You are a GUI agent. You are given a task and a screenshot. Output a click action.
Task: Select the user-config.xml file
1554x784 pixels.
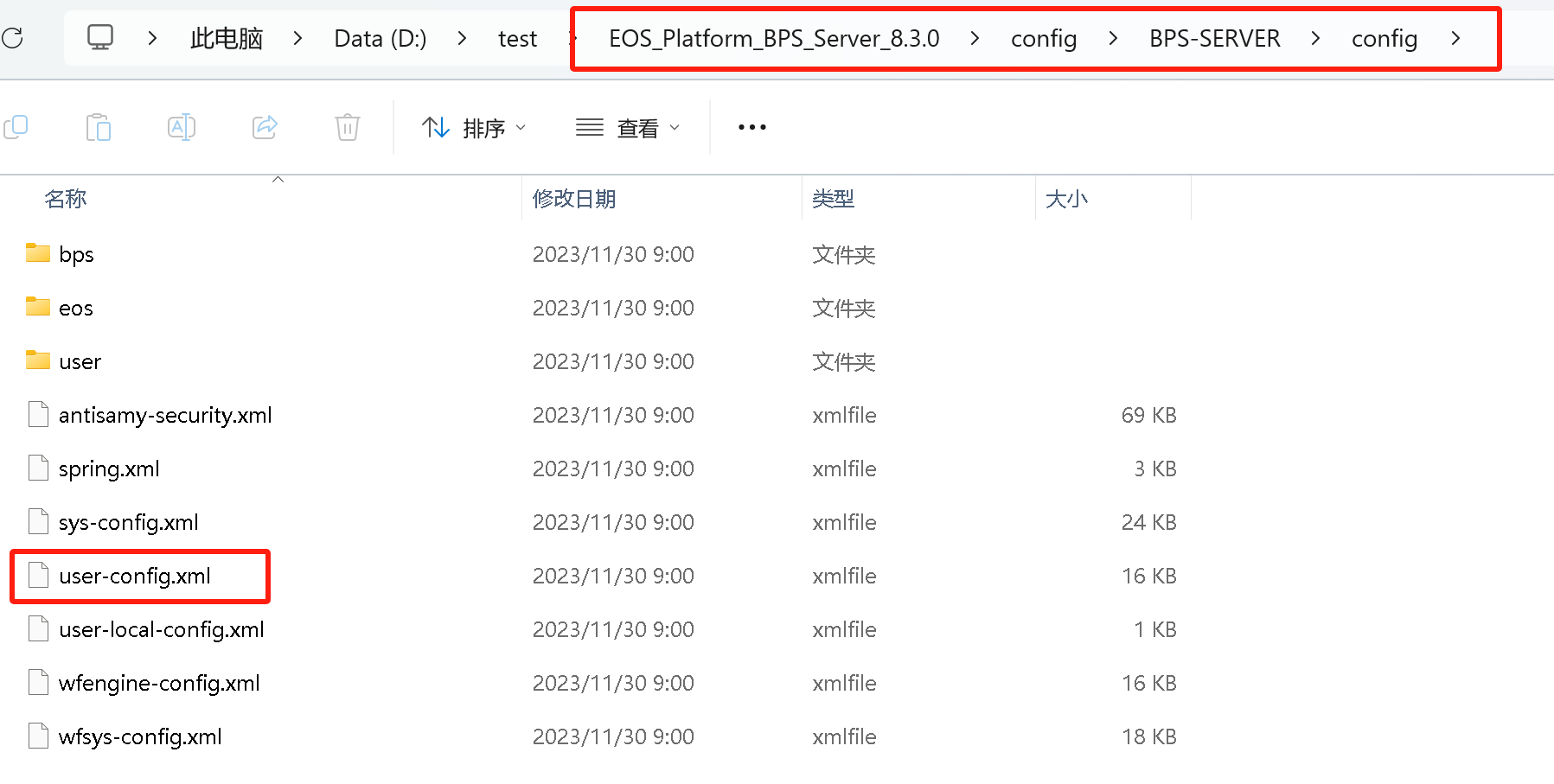coord(135,576)
